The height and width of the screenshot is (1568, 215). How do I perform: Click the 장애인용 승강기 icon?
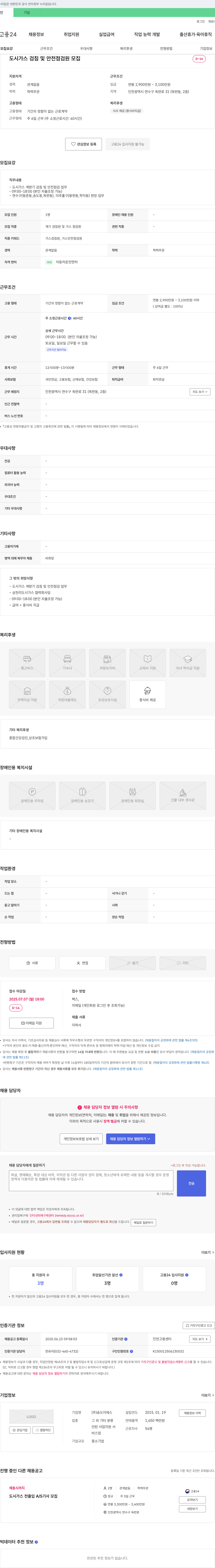click(x=82, y=796)
